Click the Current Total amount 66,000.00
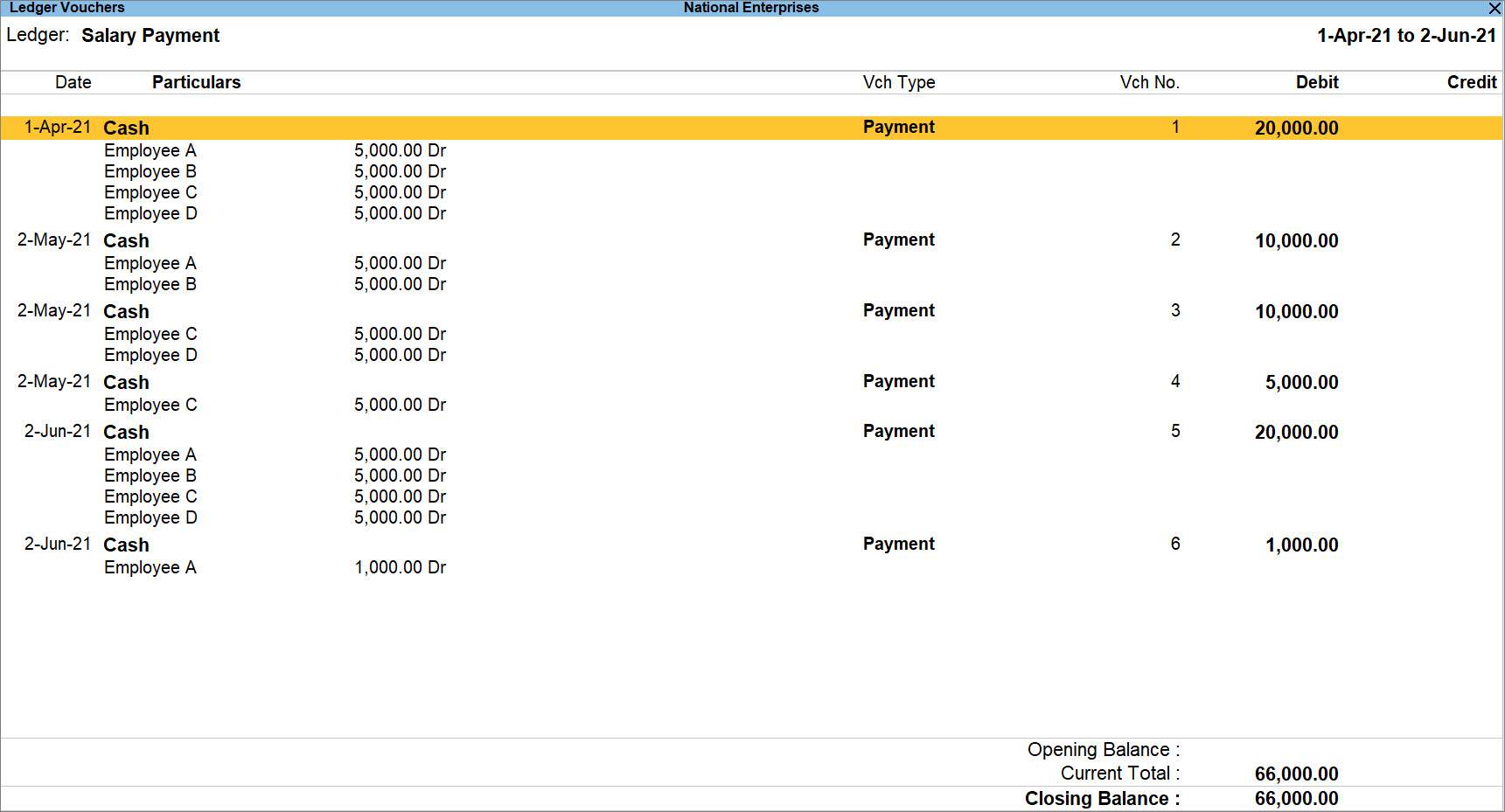Screen dimensions: 1505x812 pos(1296,774)
